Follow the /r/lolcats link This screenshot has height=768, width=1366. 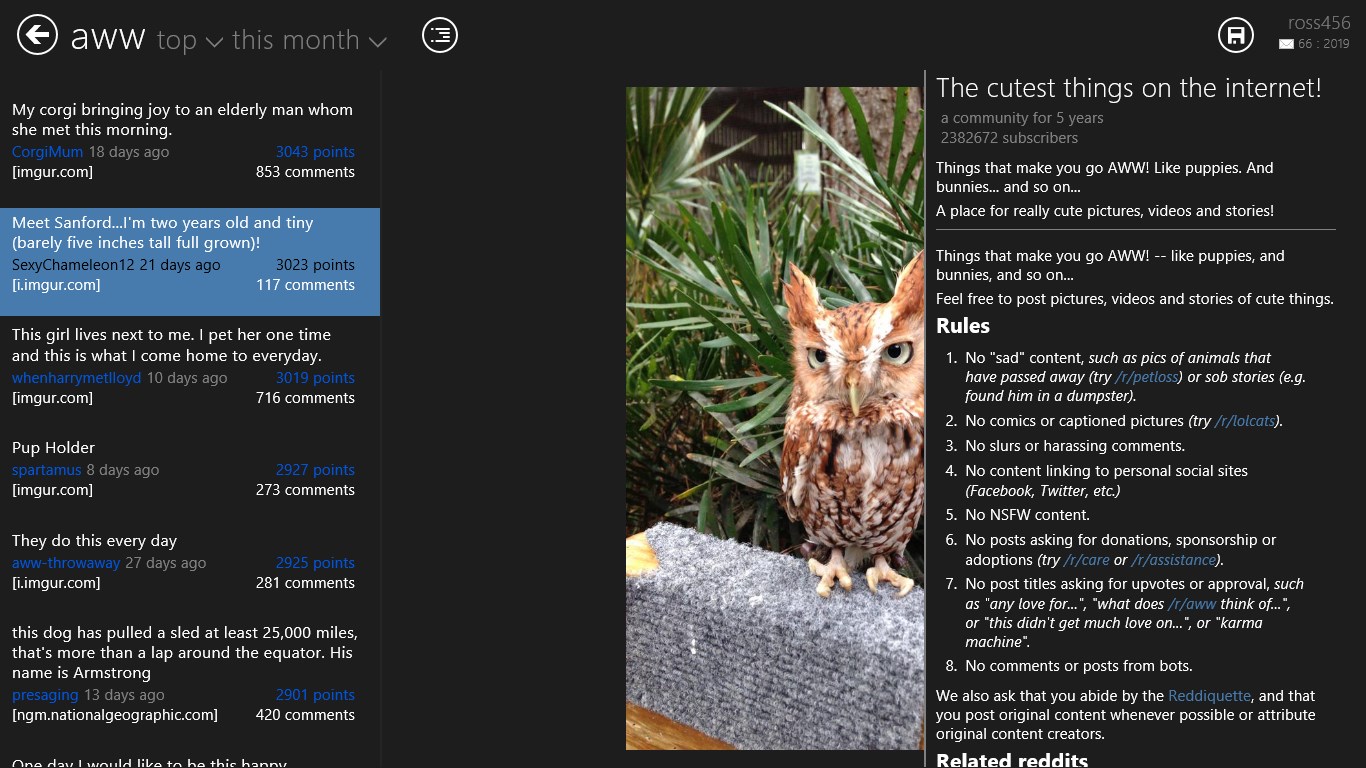tap(1245, 421)
